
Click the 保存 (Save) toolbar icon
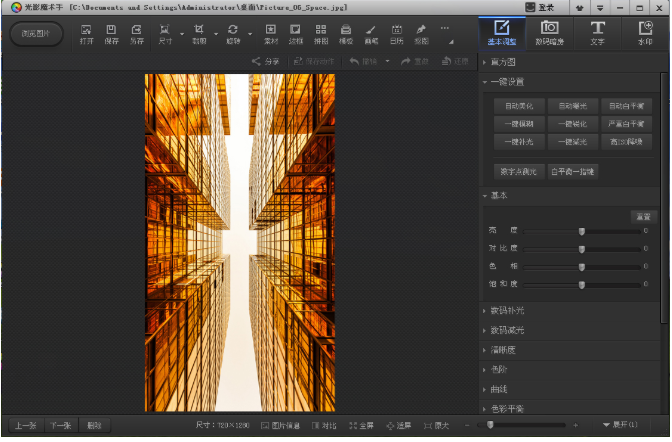coord(112,34)
